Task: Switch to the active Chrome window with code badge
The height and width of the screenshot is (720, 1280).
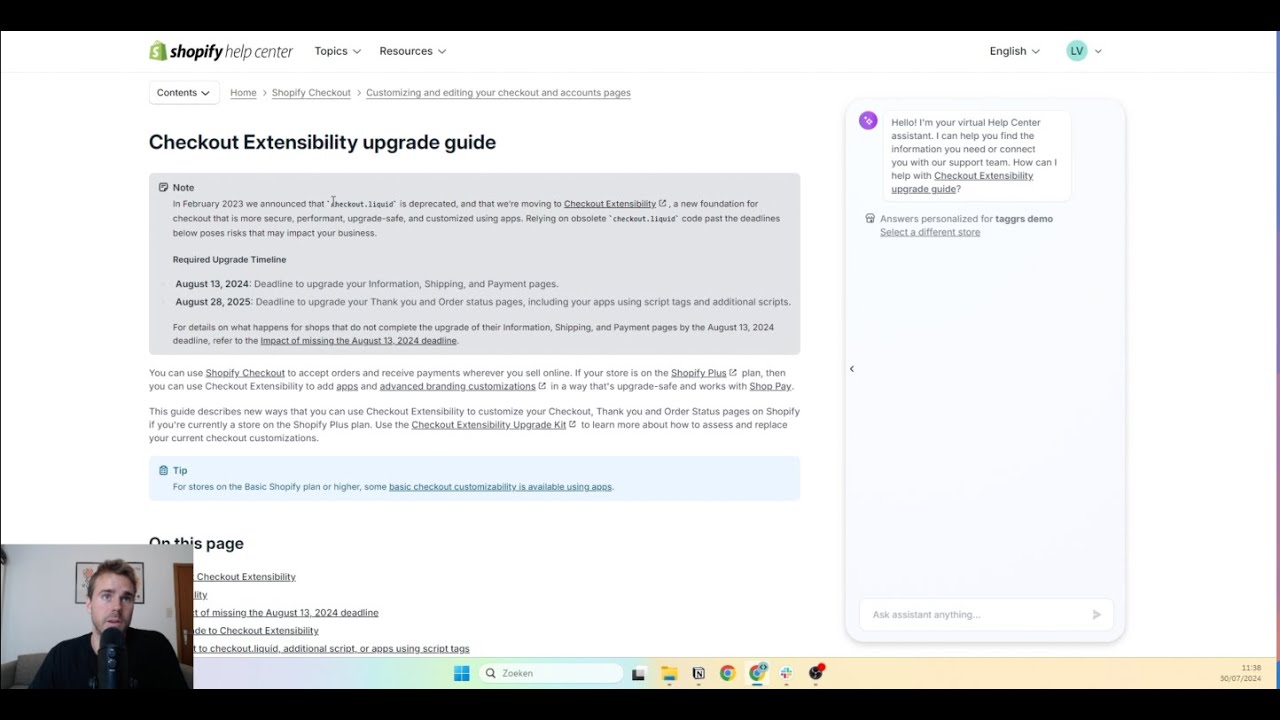Action: 758,673
